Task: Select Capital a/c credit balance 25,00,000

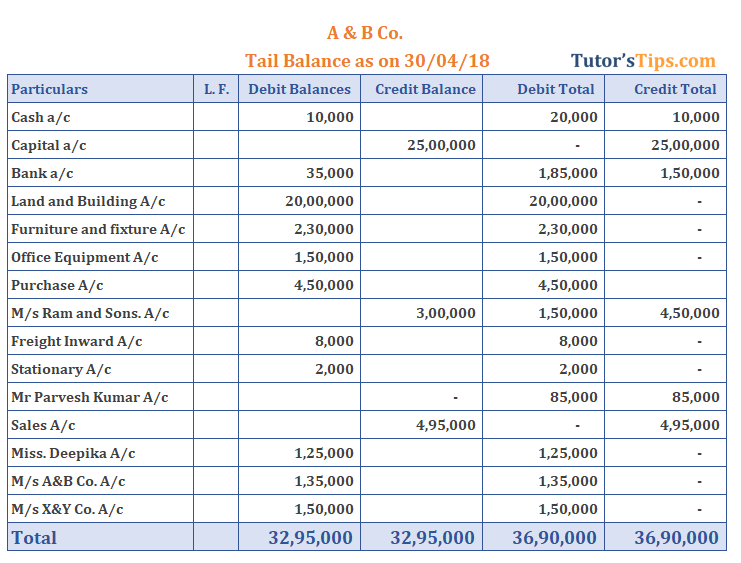Action: click(x=441, y=145)
